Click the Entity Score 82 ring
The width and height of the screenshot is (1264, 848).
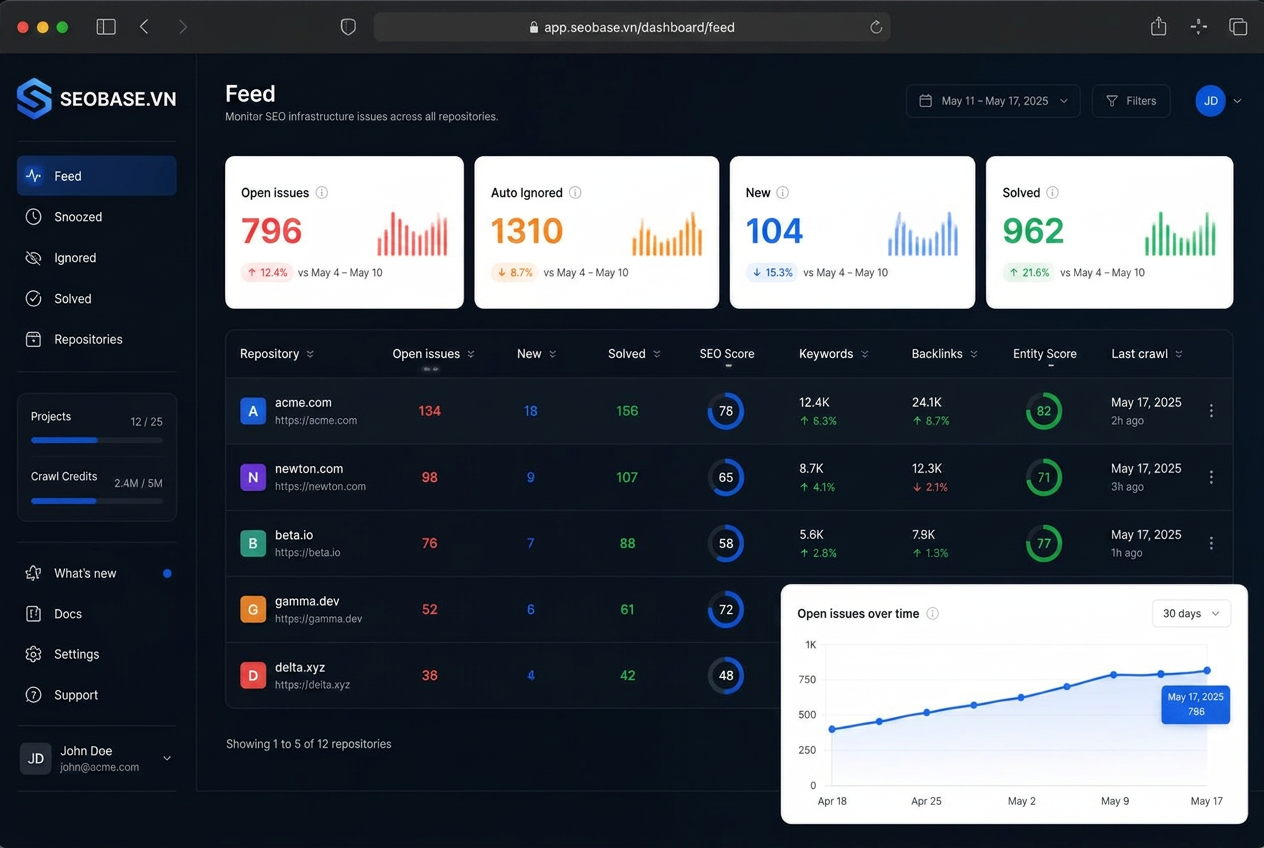[1044, 411]
